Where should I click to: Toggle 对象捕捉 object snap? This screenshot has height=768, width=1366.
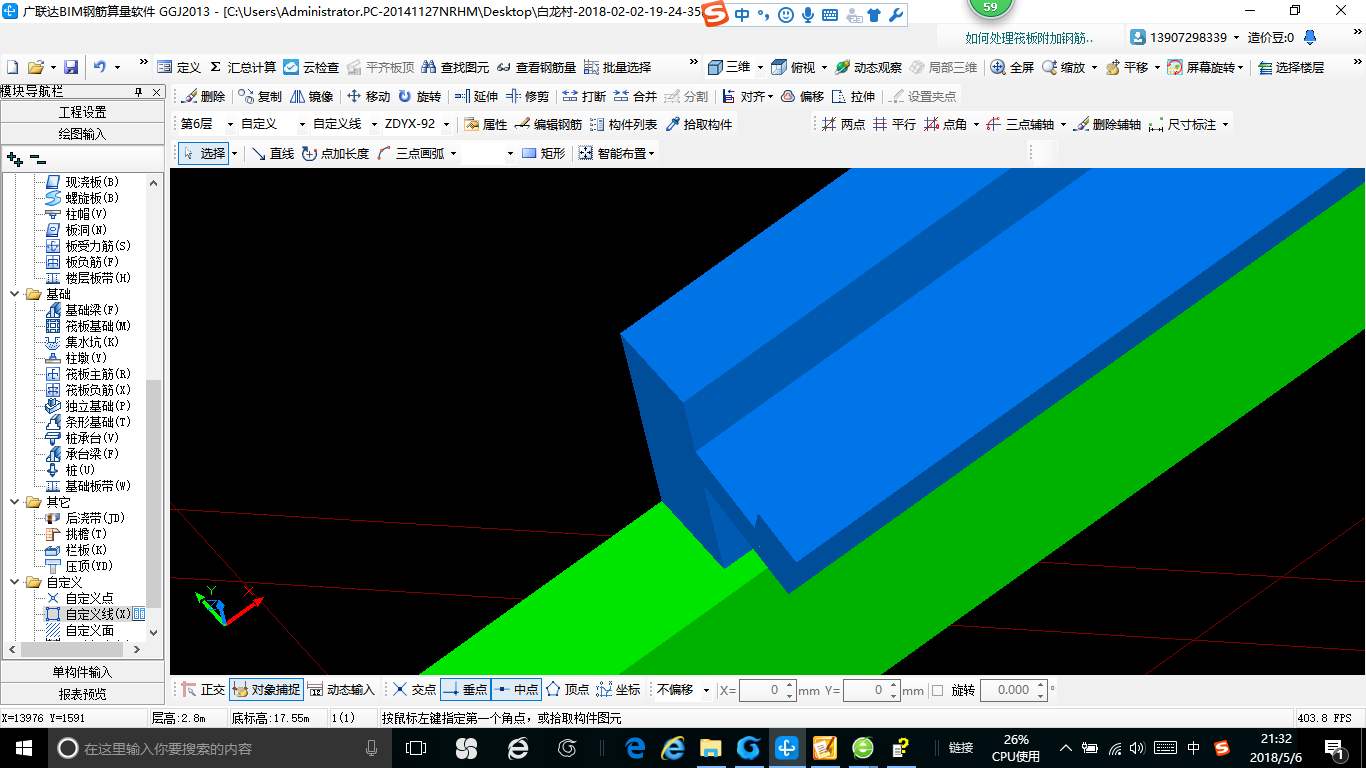[x=266, y=690]
